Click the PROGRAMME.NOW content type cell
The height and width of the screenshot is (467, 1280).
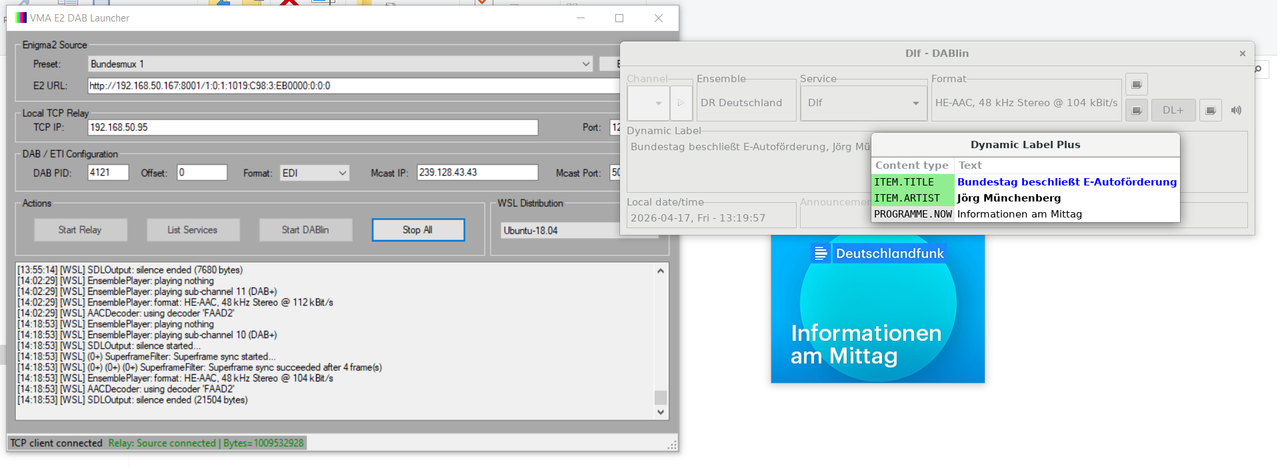click(x=913, y=214)
